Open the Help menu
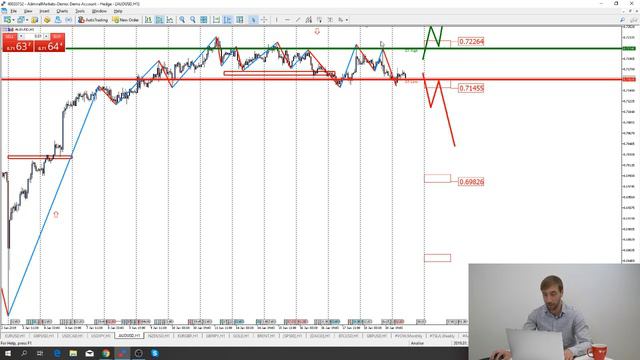Viewport: 640px width, 360px height. (x=118, y=11)
